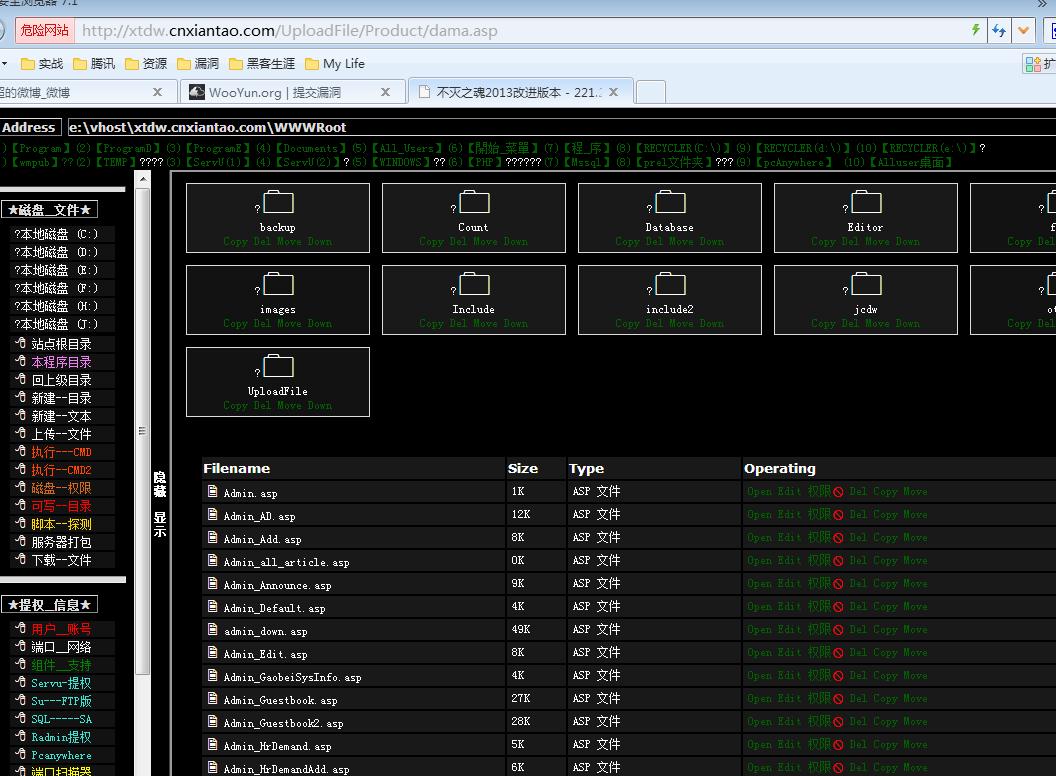Select the 不灭之魂2013改进版本 tab
Image resolution: width=1056 pixels, height=776 pixels.
pos(520,92)
